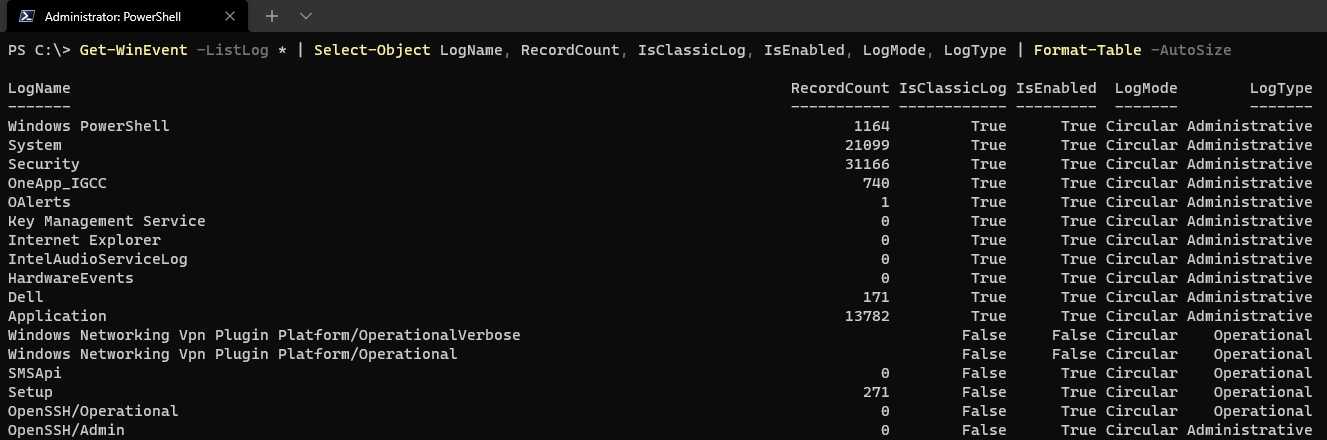Click the LogMode column header
1327x440 pixels.
point(1146,88)
